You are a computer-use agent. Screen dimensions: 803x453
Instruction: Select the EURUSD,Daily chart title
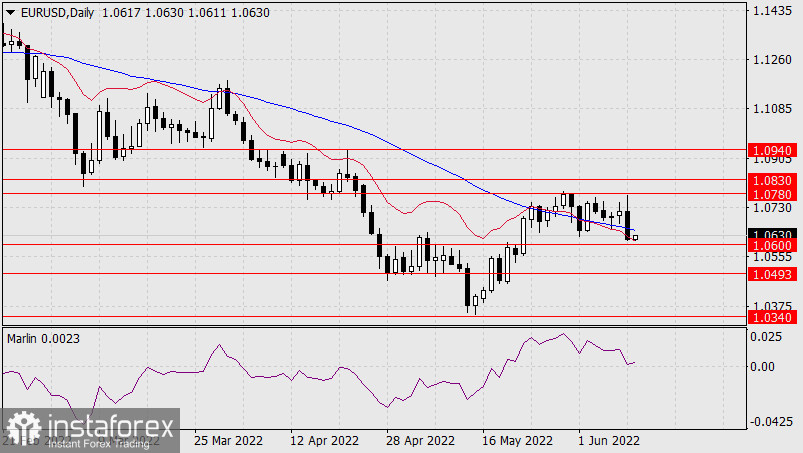(57, 13)
